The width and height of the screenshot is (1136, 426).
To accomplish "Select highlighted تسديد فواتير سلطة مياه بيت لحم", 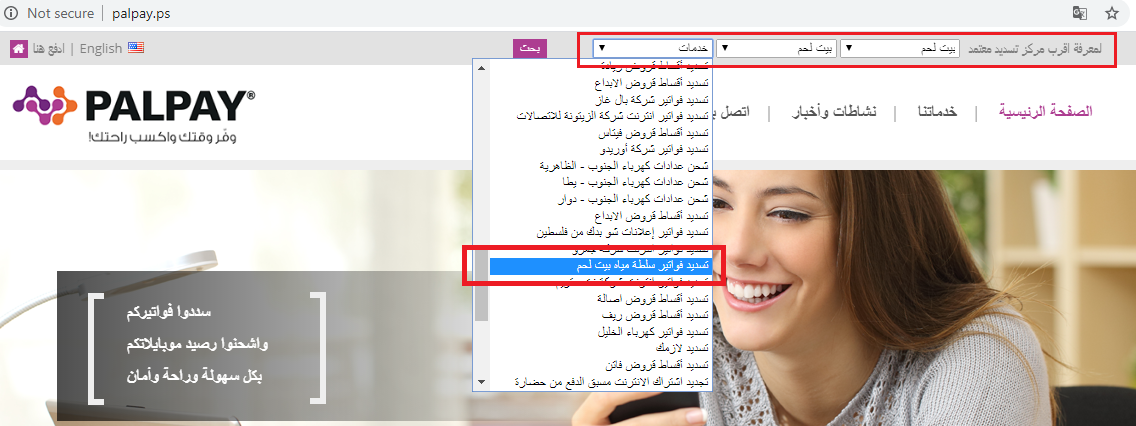I will (601, 267).
